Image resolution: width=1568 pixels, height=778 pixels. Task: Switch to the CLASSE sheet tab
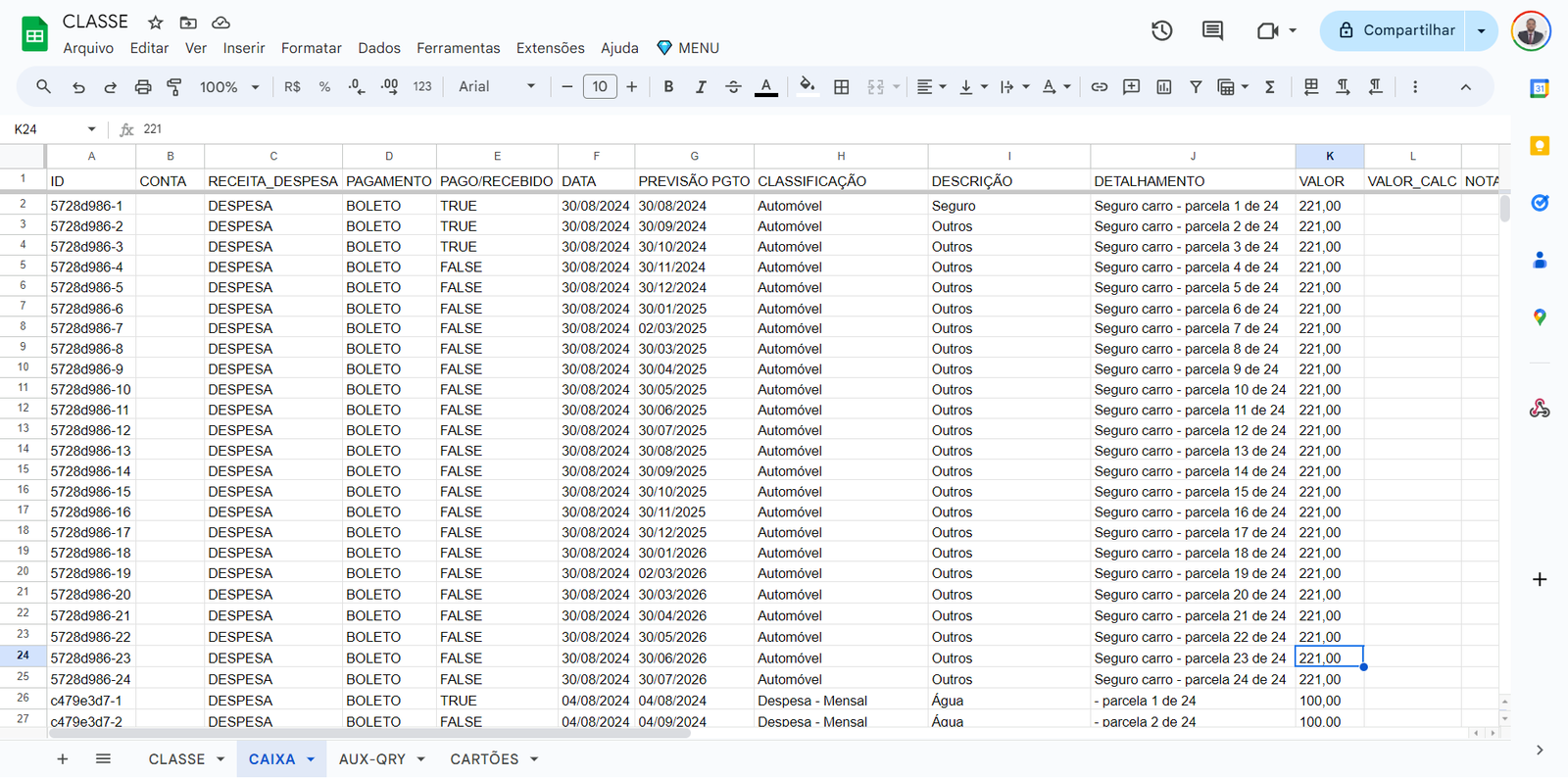coord(176,759)
